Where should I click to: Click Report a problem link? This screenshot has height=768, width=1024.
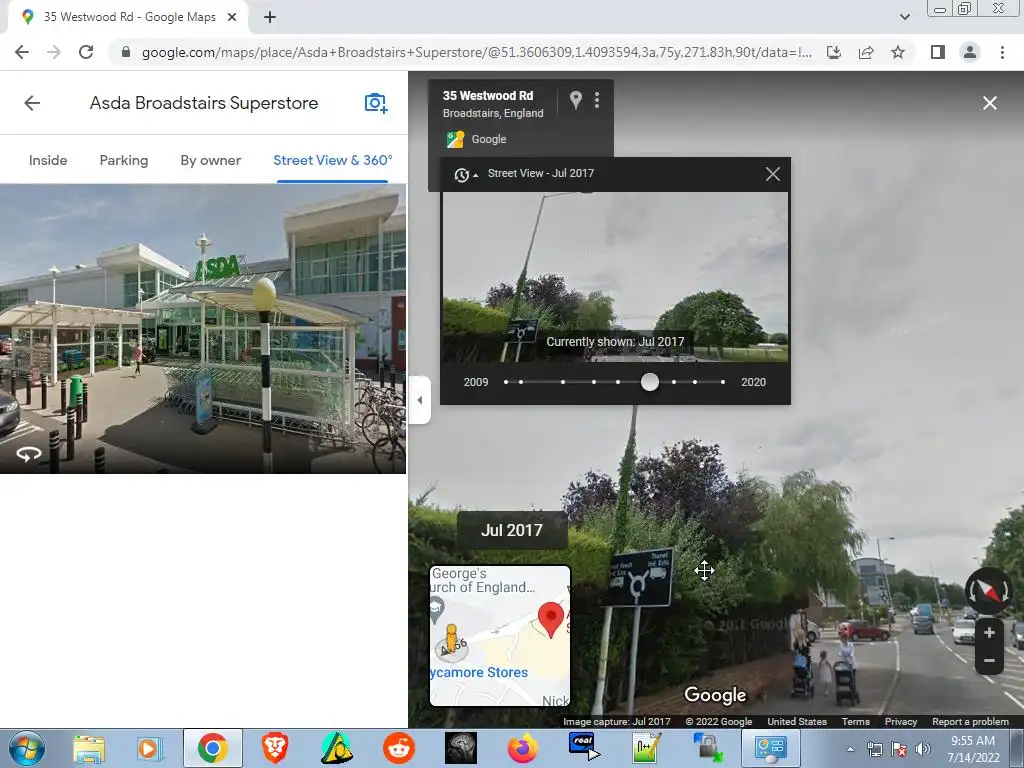pos(970,722)
